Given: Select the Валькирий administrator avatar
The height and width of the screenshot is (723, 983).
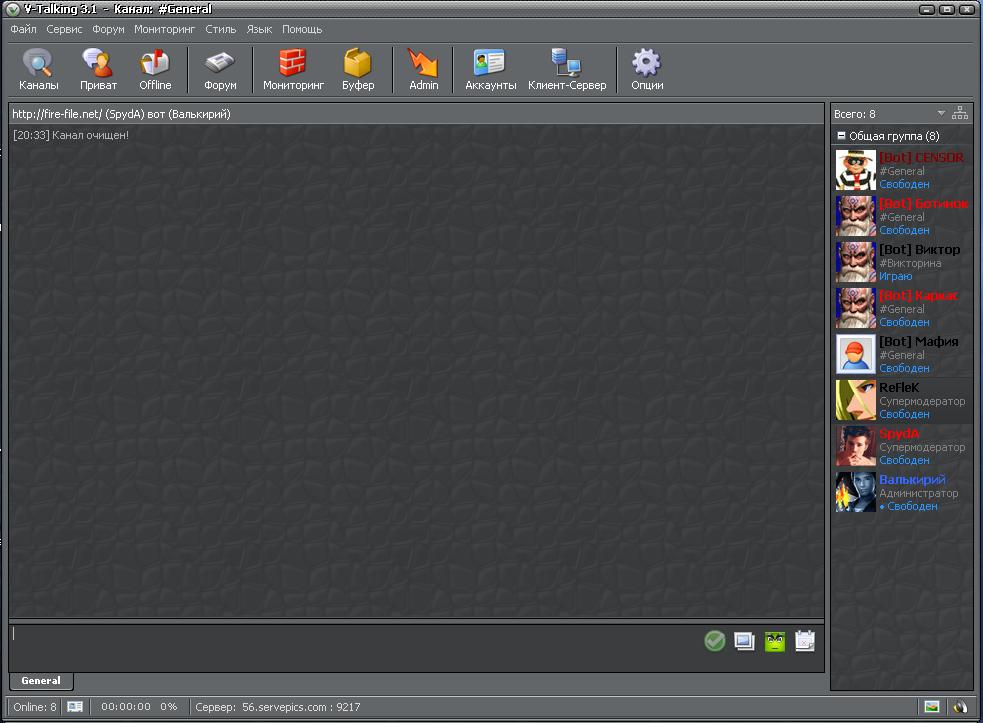Looking at the screenshot, I should click(855, 492).
